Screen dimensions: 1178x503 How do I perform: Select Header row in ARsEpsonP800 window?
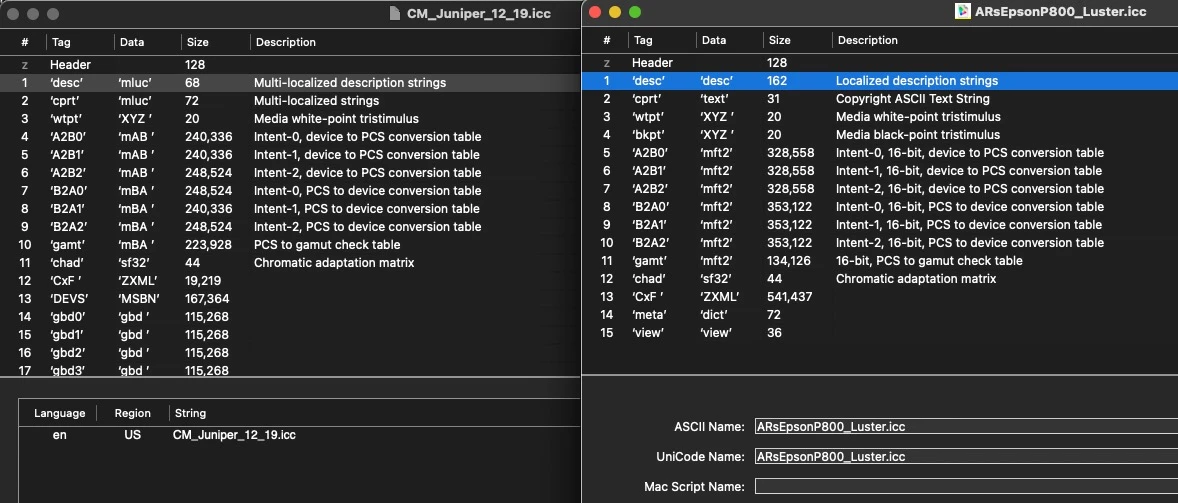(880, 62)
